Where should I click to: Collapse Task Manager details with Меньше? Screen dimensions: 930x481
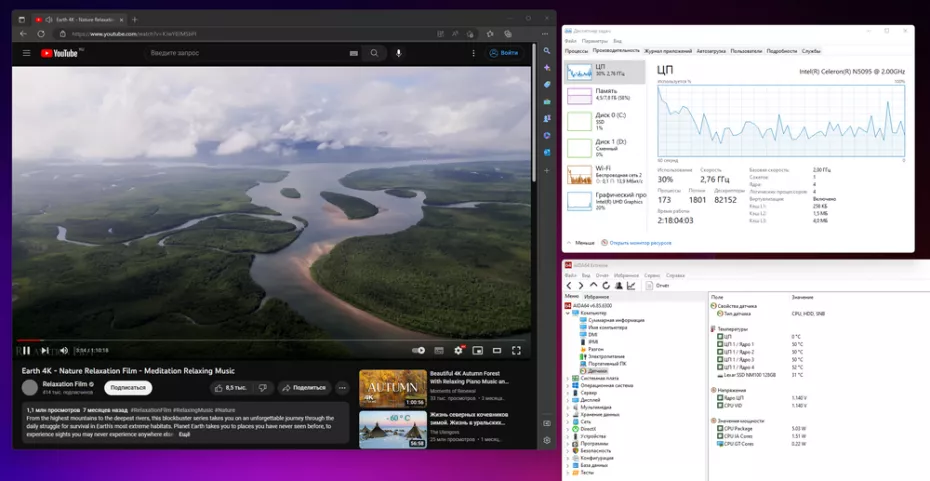[584, 242]
